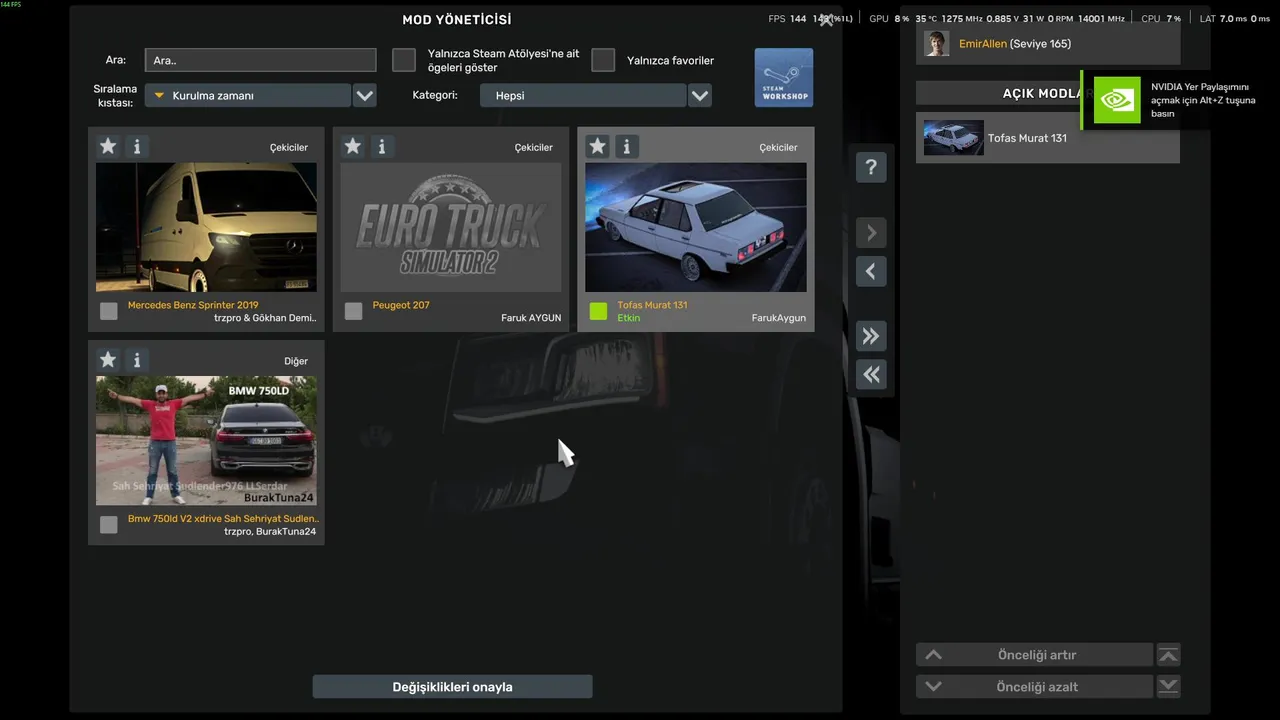Select the Mercedes Sprinter van thumbnail

[206, 227]
